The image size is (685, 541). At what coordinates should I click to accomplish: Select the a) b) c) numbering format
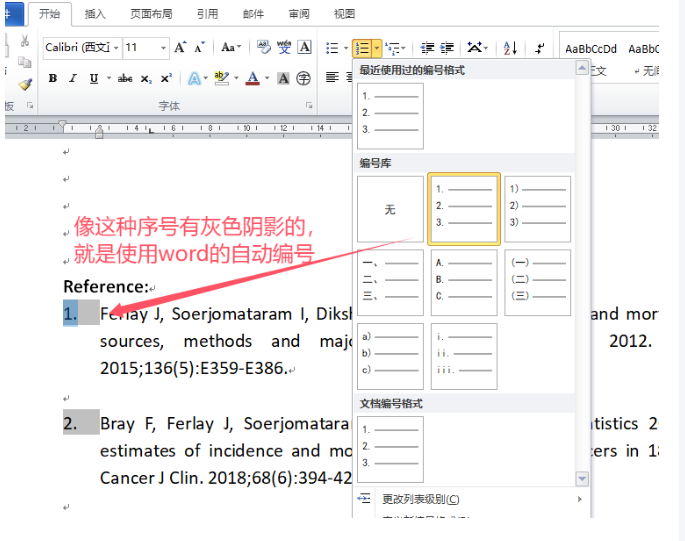[390, 356]
